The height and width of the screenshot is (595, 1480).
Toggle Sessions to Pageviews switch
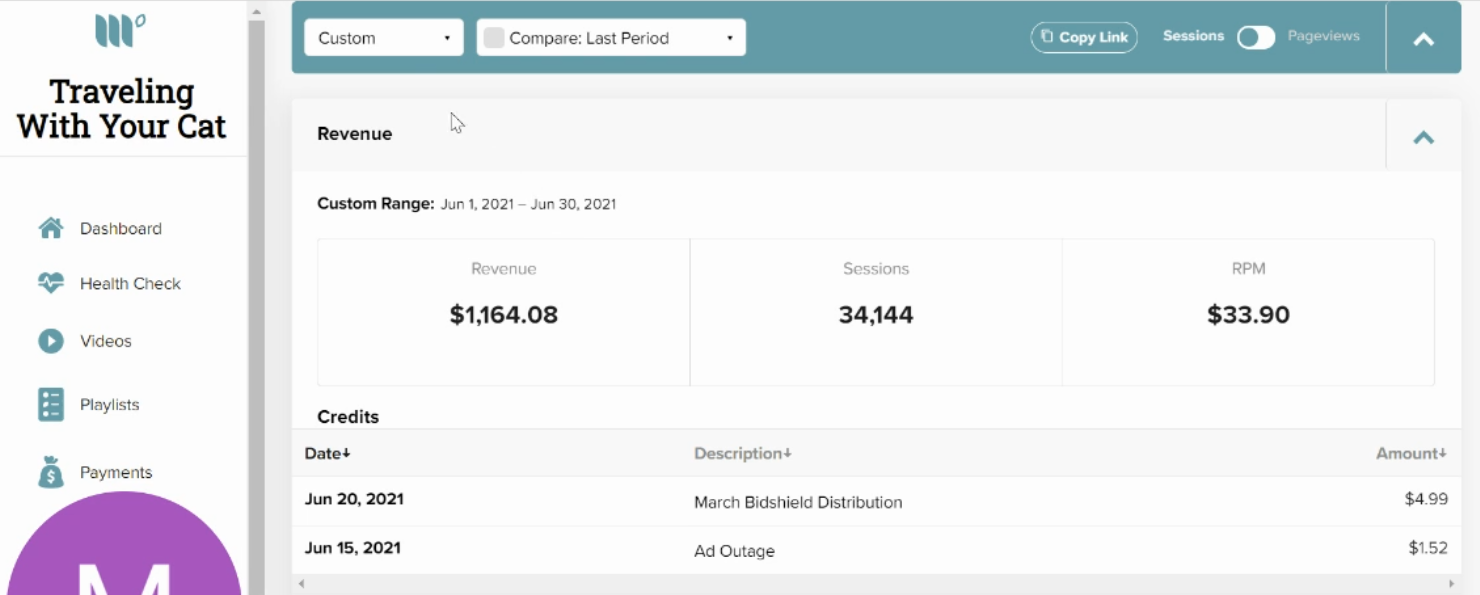point(1256,37)
